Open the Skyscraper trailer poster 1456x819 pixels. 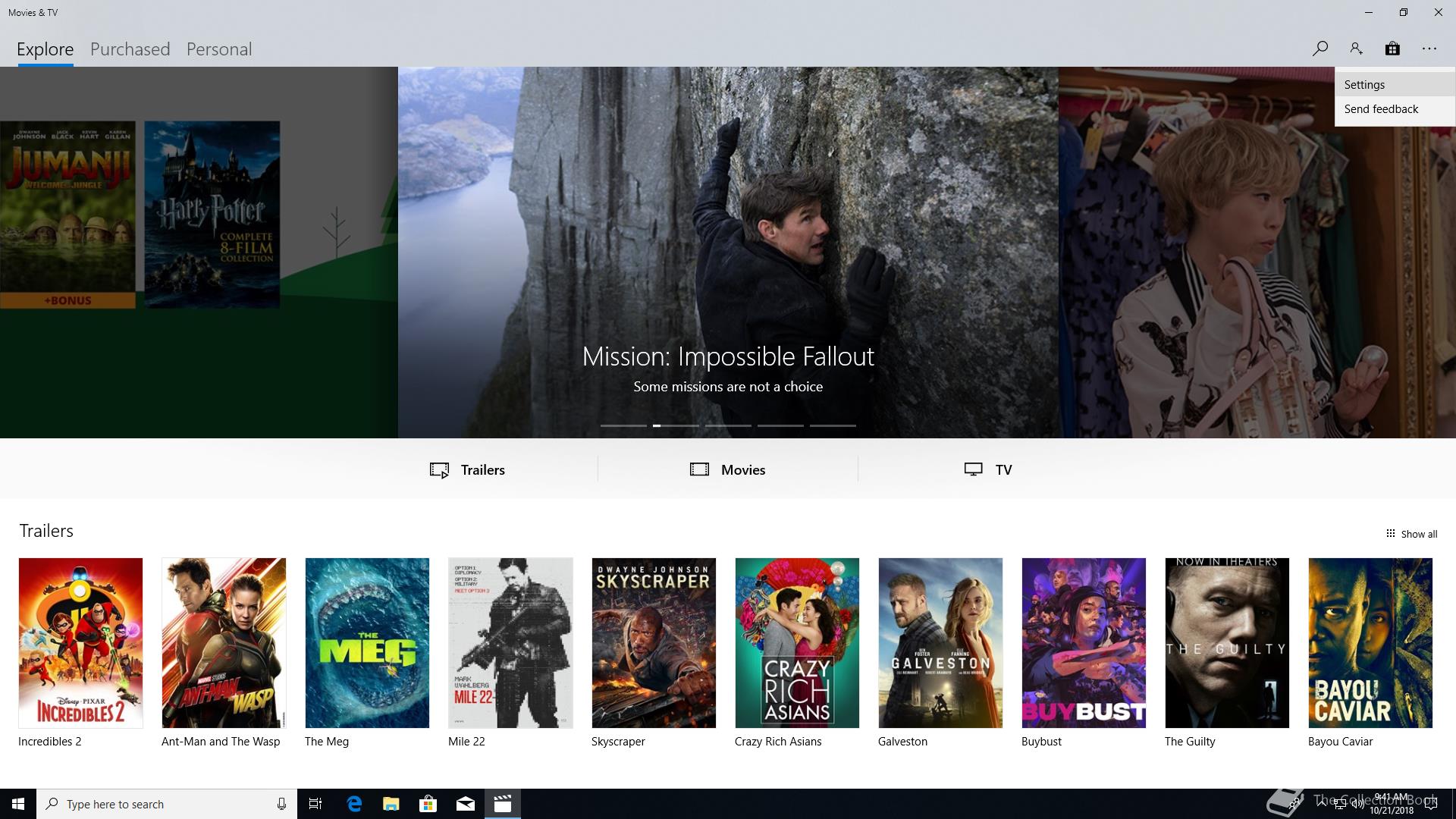point(654,643)
